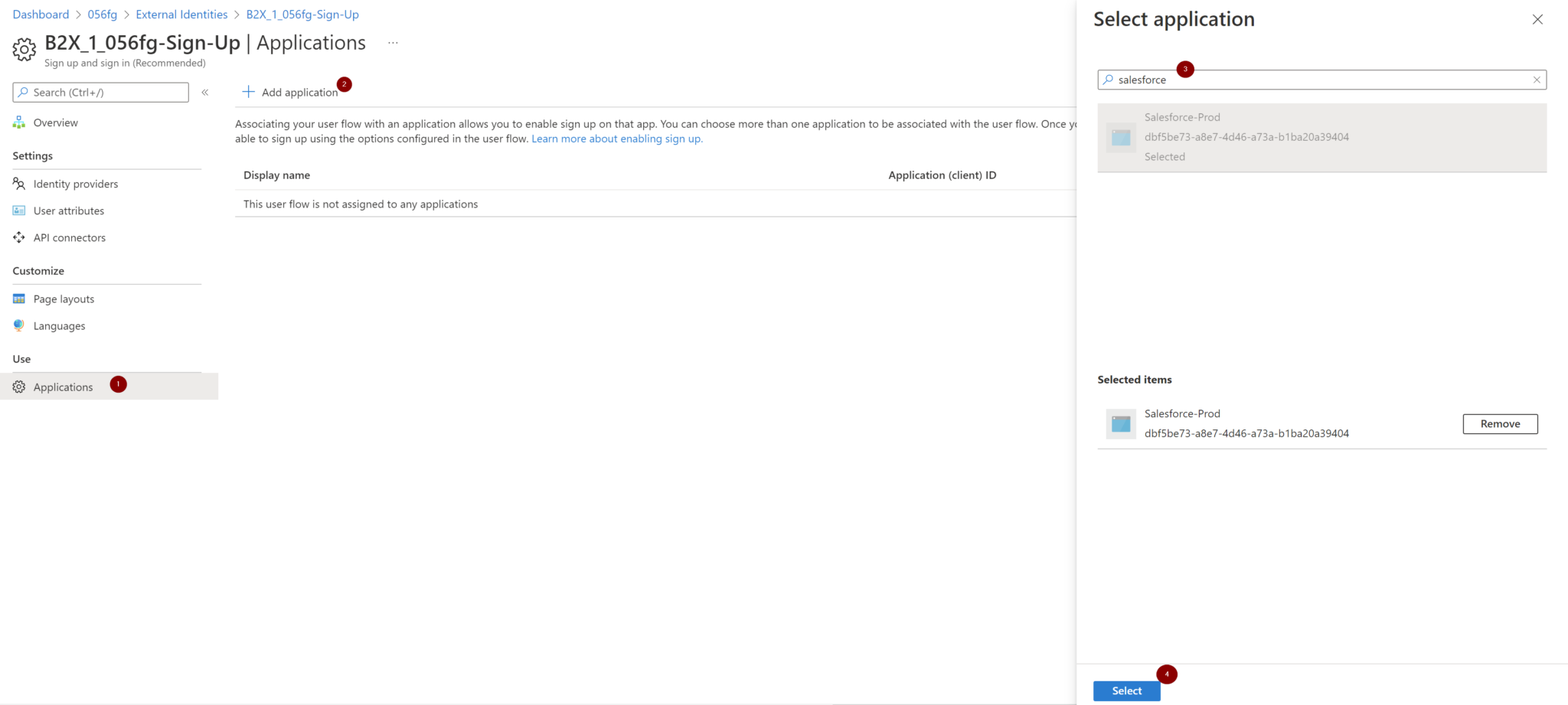Open the ellipsis menu next to Applications heading

click(393, 43)
